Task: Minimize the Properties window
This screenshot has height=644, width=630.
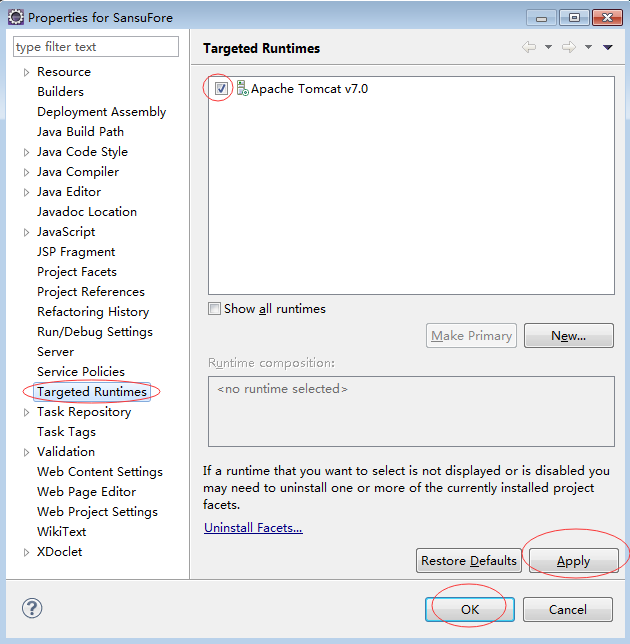Action: coord(542,18)
